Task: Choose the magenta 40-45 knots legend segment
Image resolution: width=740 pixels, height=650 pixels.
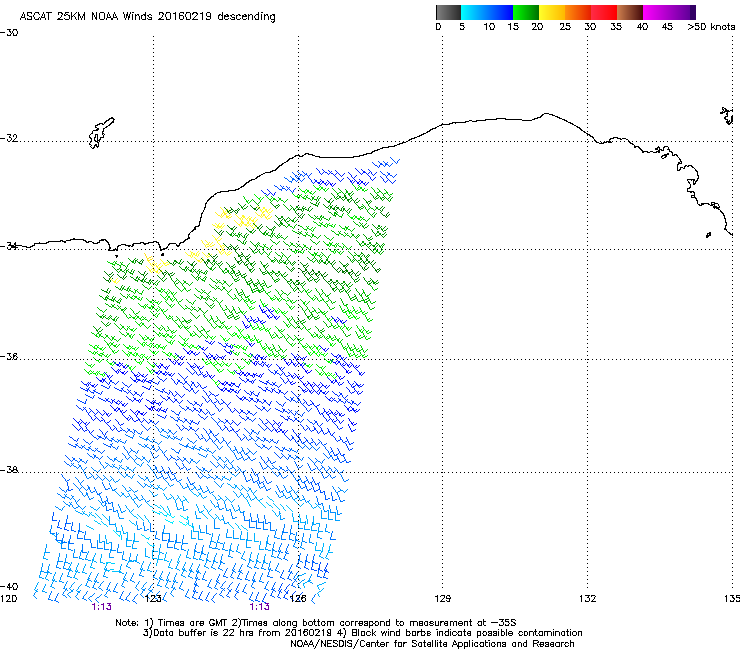Action: pyautogui.click(x=656, y=12)
